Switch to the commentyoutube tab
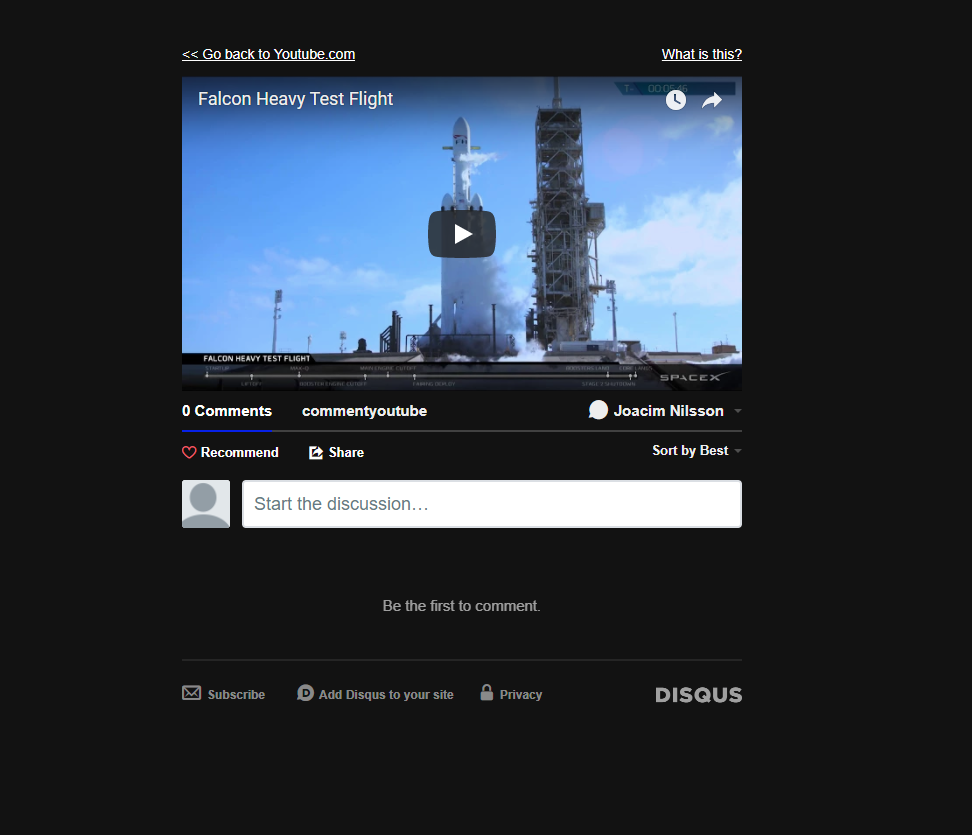Image resolution: width=972 pixels, height=835 pixels. 364,410
